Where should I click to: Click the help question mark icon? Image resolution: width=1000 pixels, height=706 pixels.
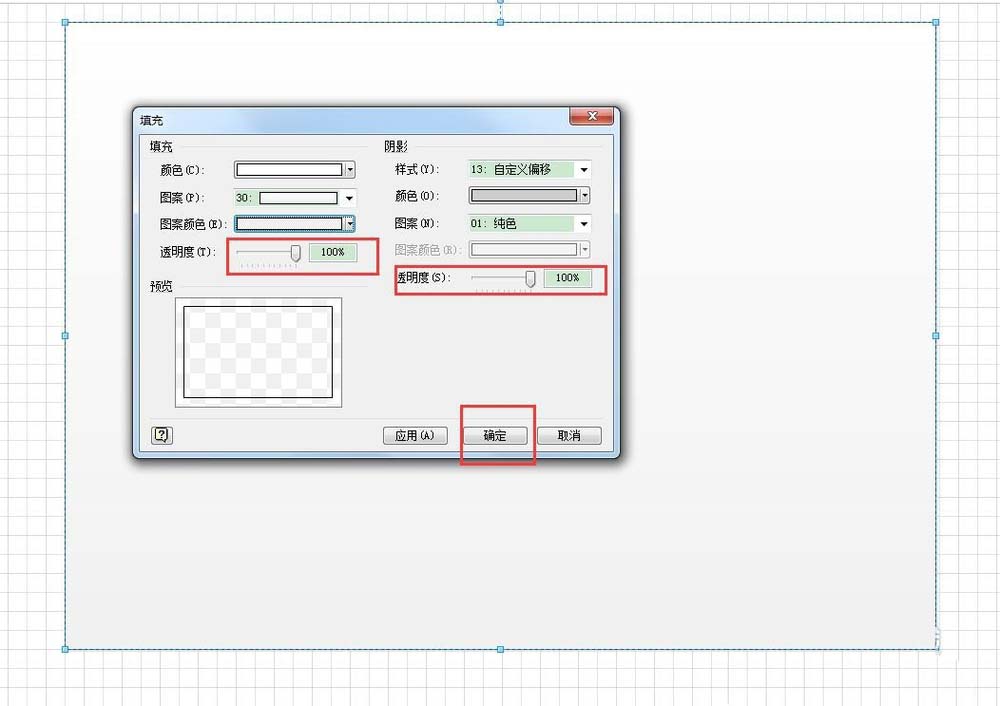pyautogui.click(x=160, y=435)
